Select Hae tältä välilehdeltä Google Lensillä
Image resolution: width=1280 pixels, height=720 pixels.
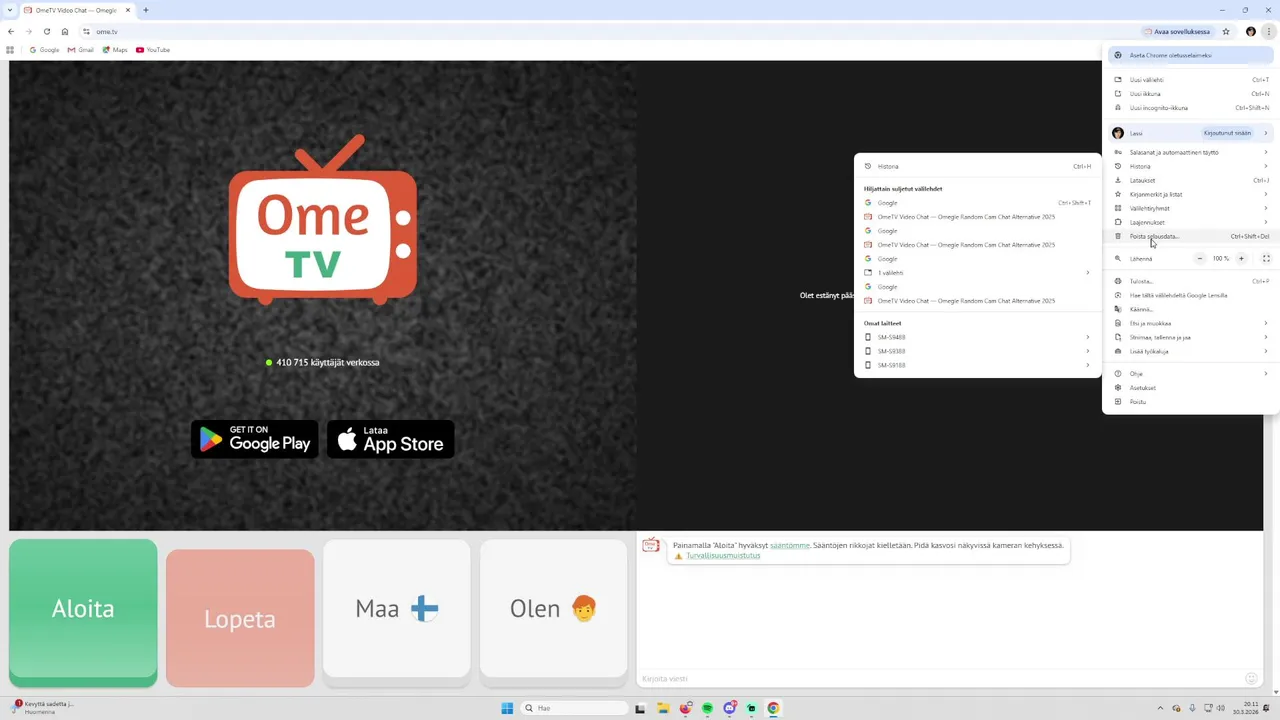click(1190, 295)
